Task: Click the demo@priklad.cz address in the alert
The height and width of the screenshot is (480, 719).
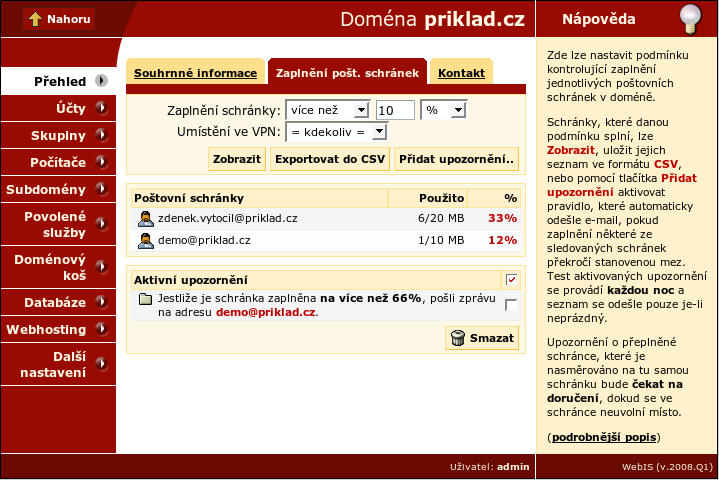Action: coord(265,312)
